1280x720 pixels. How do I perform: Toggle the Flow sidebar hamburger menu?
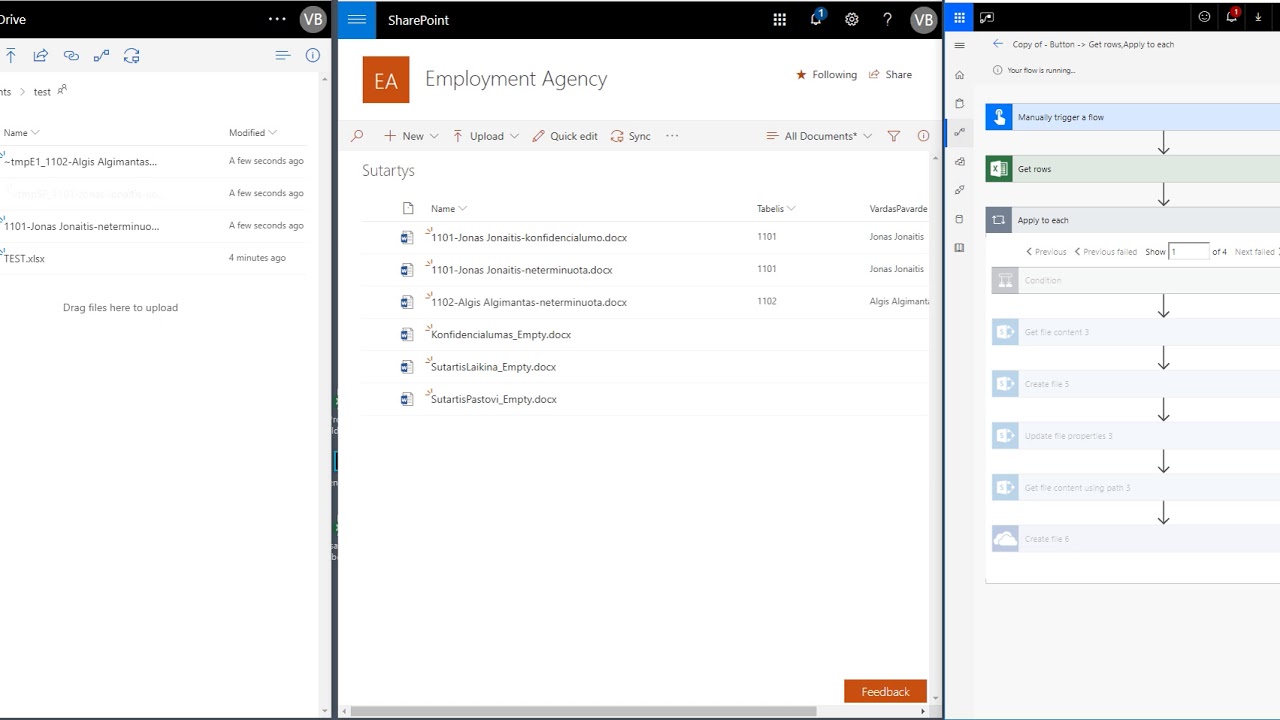pos(960,45)
